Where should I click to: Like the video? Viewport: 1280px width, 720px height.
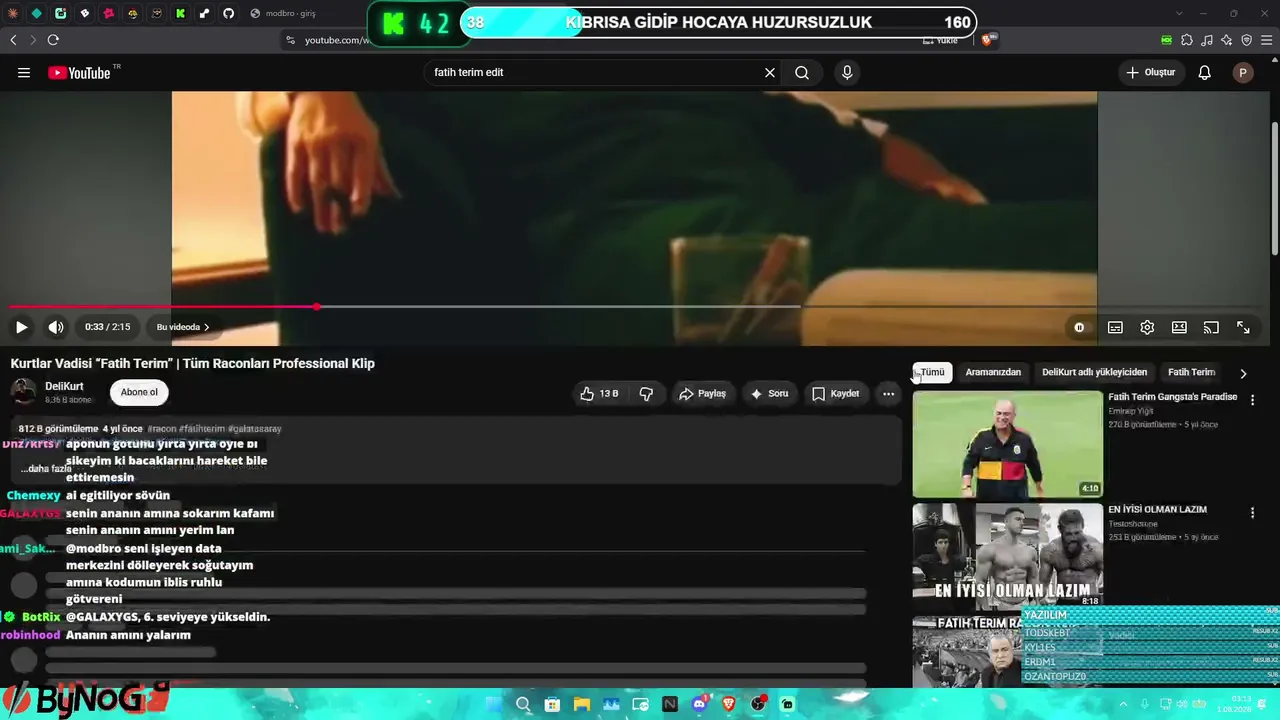(599, 394)
